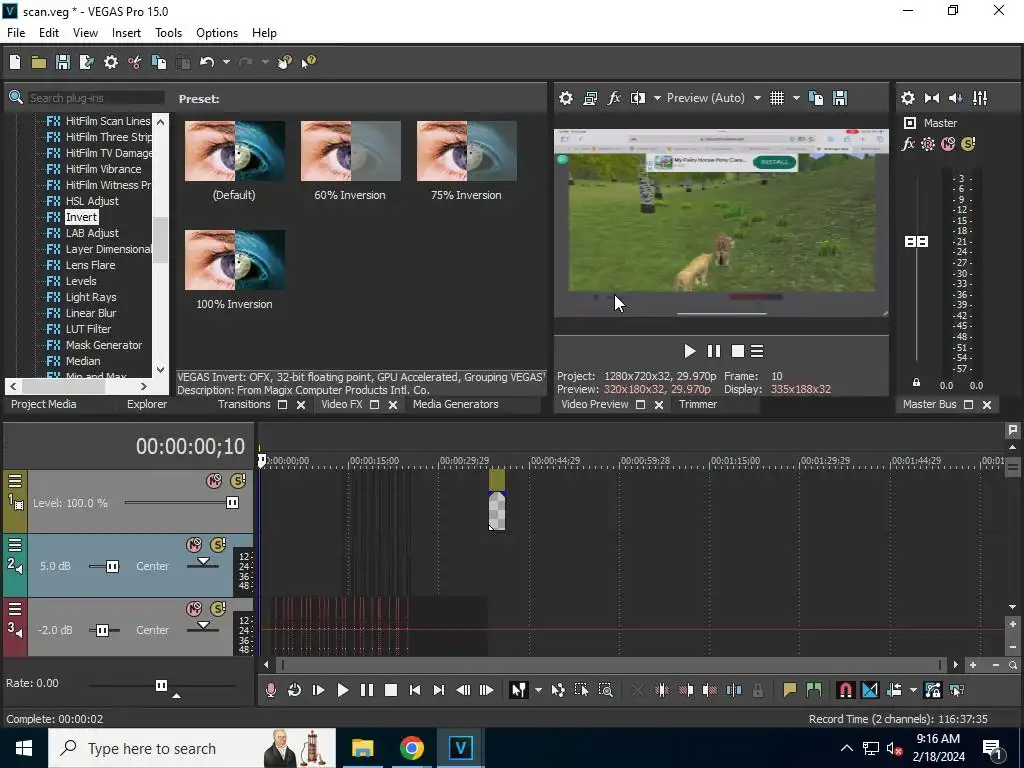Screen dimensions: 1024x768
Task: Mute video track 1
Action: [x=214, y=481]
